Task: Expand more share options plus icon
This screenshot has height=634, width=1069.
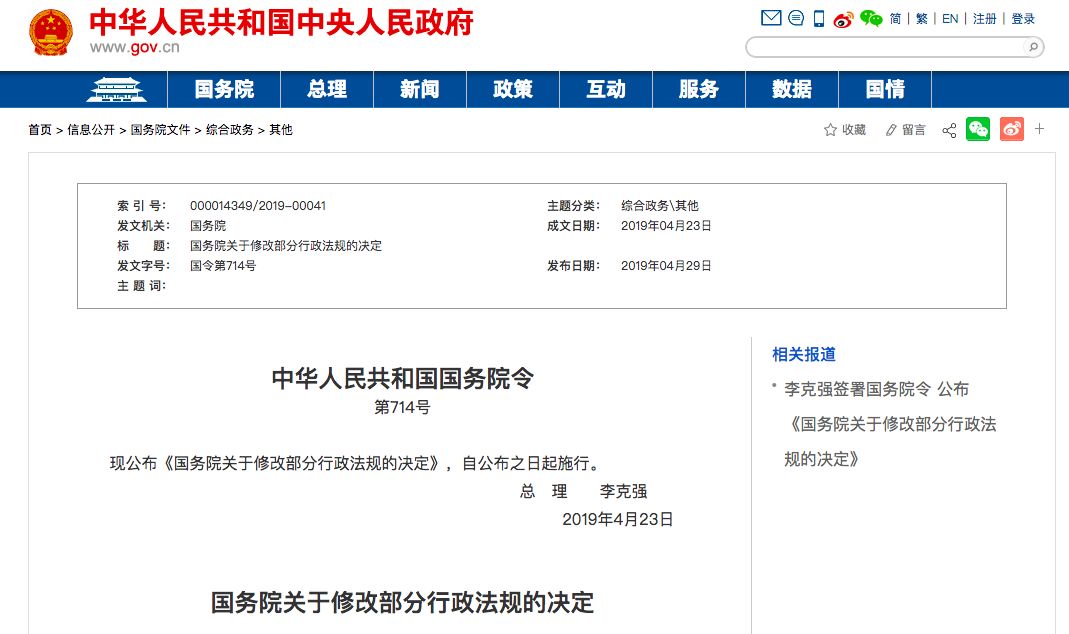Action: (1039, 128)
